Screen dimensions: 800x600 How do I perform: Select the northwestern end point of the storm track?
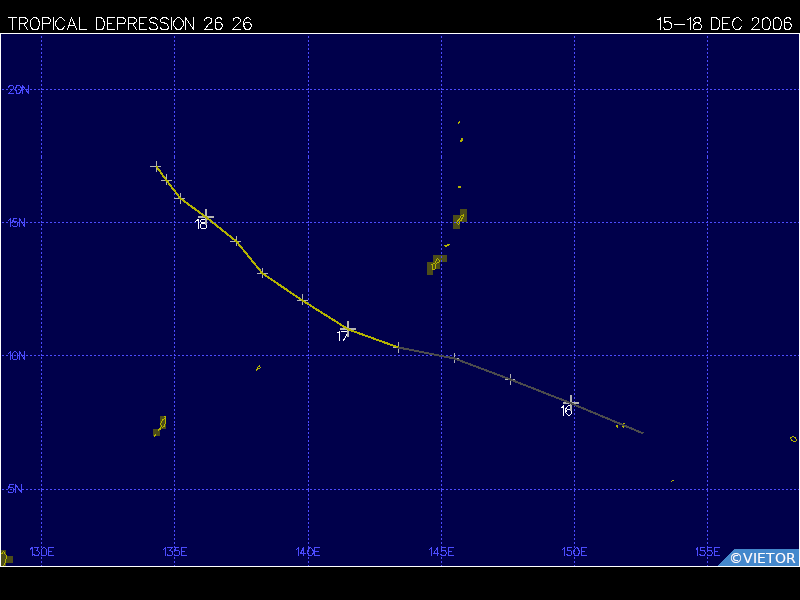click(x=156, y=166)
